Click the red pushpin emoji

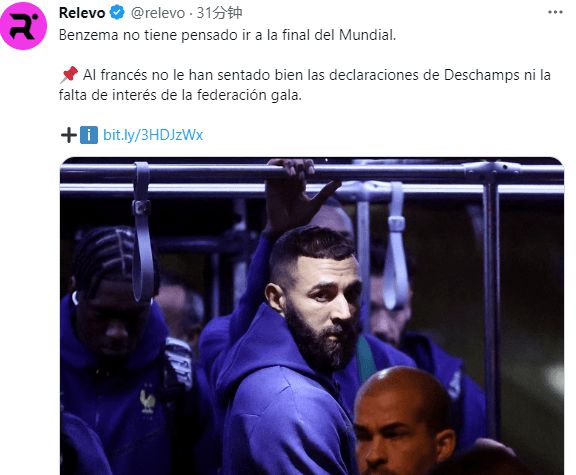click(69, 75)
